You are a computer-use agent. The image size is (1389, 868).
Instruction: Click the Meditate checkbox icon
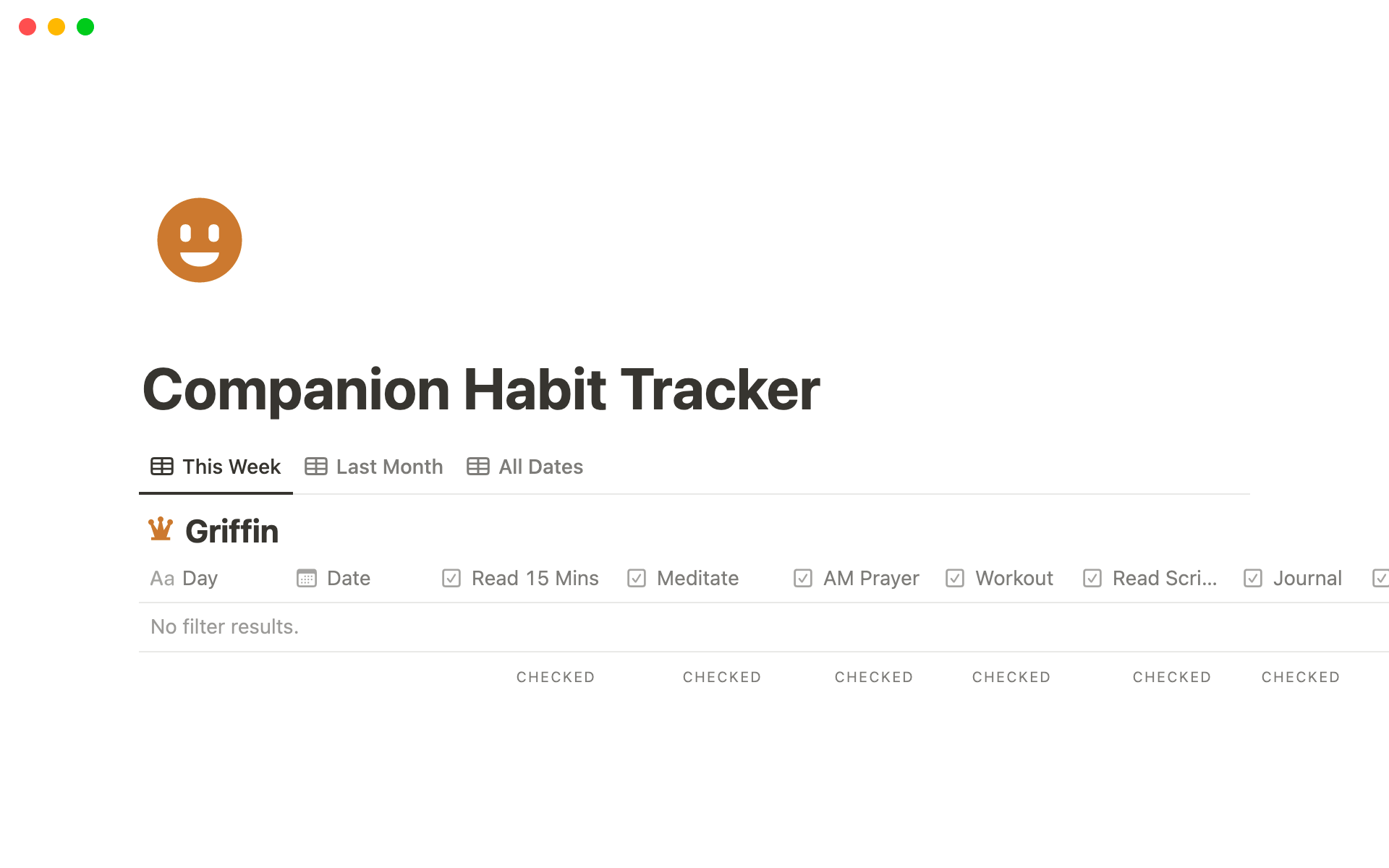636,578
